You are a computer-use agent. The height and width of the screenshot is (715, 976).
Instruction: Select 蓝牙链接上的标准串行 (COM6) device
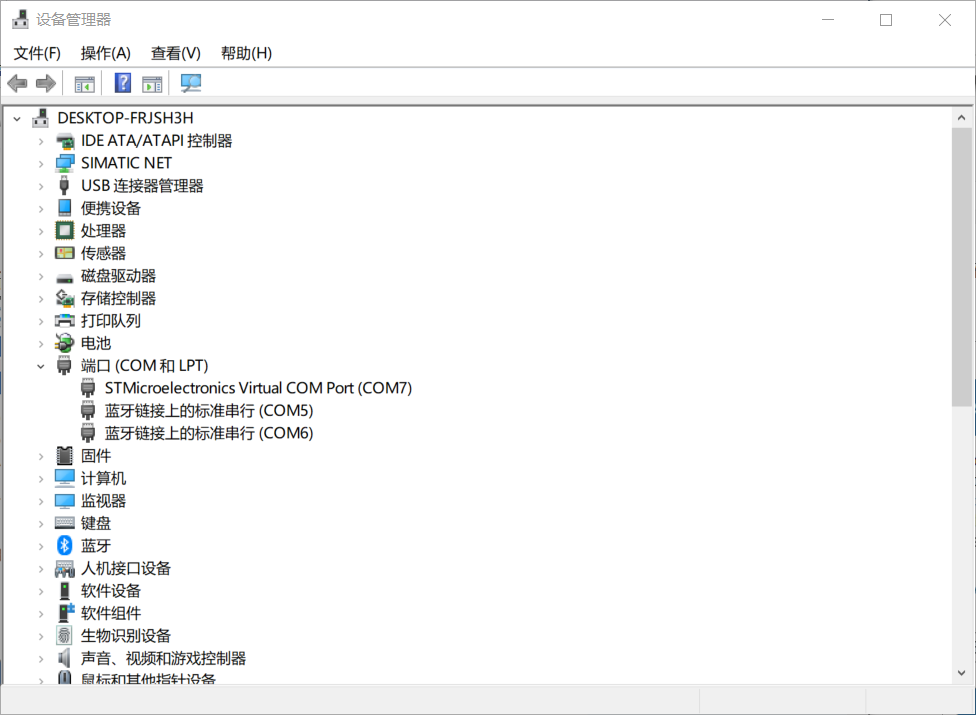(x=208, y=433)
